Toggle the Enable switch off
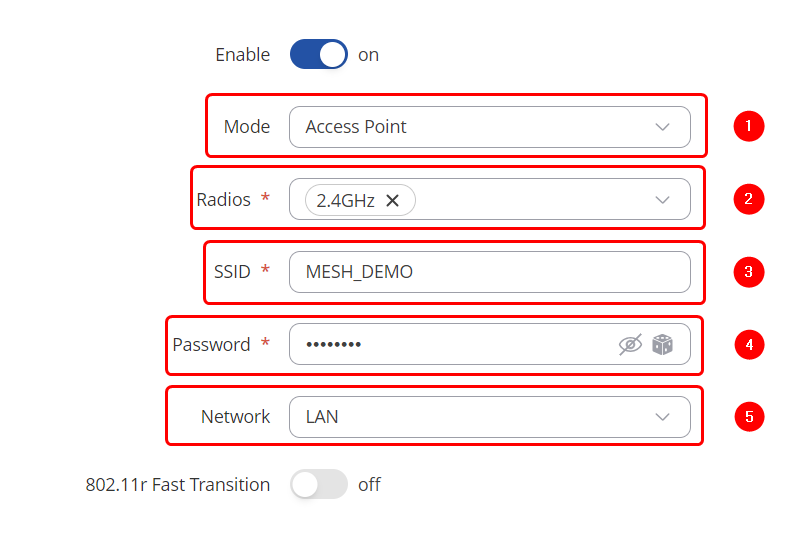This screenshot has height=540, width=800. coord(318,55)
